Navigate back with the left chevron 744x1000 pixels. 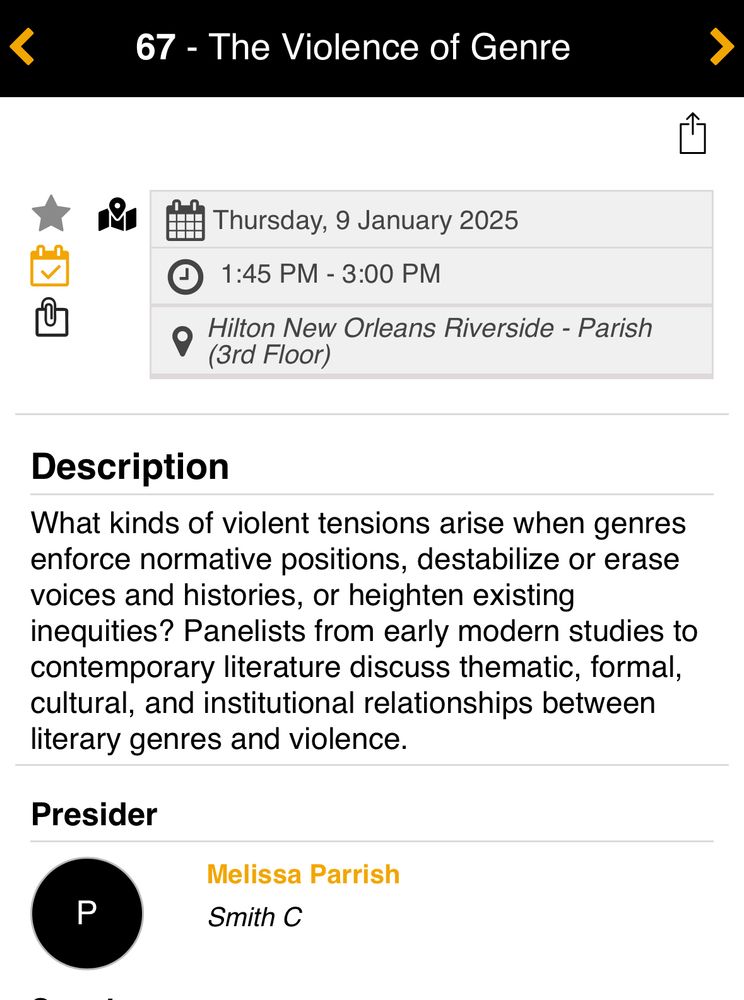tap(22, 46)
